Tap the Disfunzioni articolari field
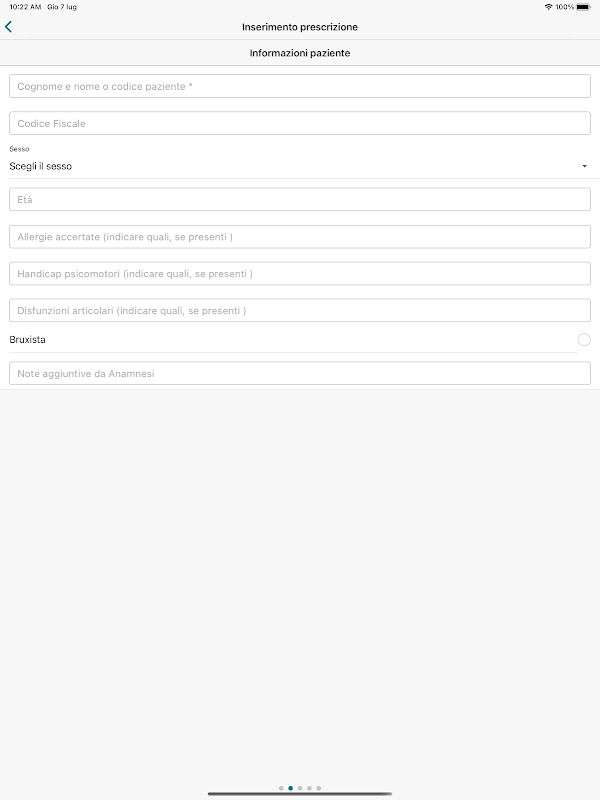The width and height of the screenshot is (600, 800). (x=300, y=310)
